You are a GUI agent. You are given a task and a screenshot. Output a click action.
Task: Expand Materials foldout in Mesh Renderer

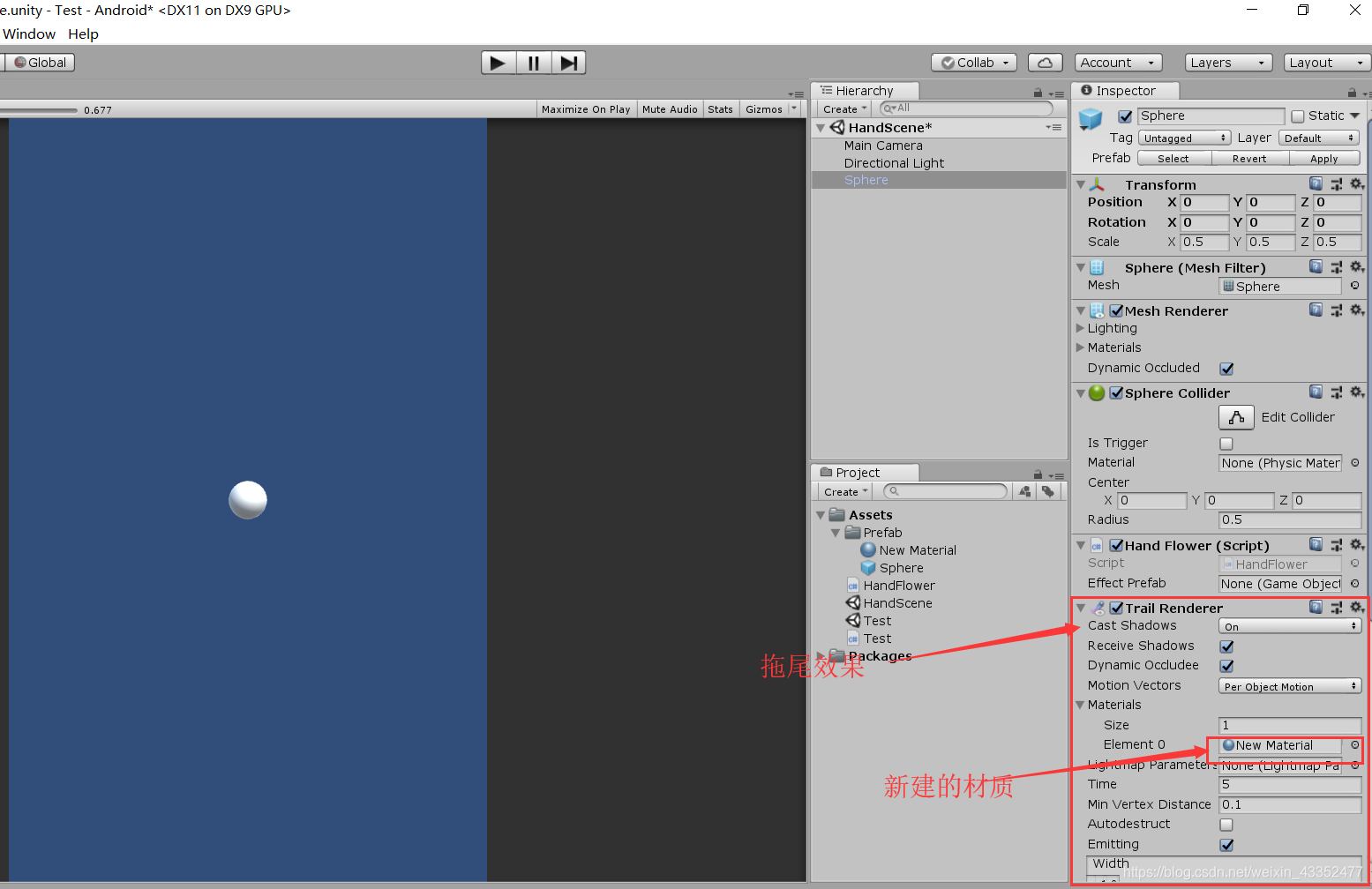coord(1080,347)
